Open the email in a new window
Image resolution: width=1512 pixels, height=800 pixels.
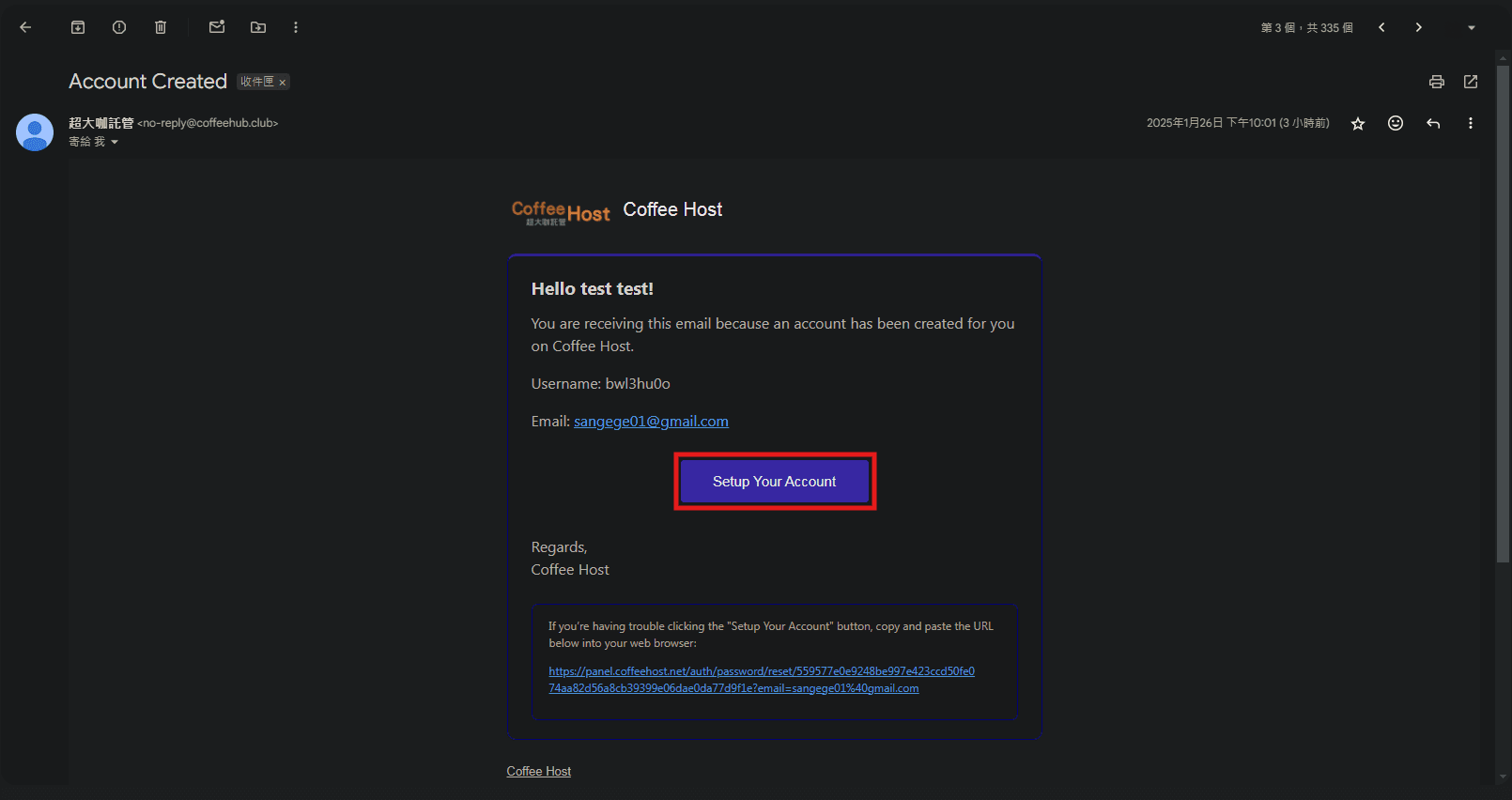pos(1471,82)
